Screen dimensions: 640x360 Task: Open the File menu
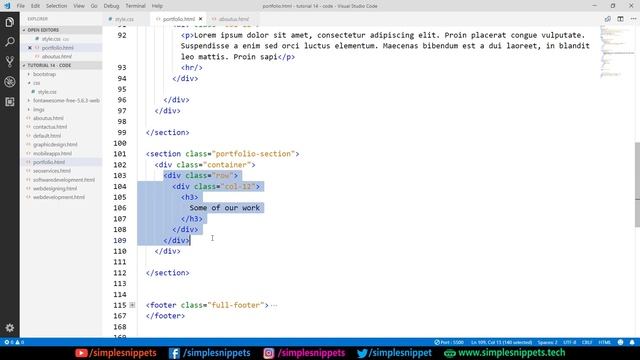[21, 6]
